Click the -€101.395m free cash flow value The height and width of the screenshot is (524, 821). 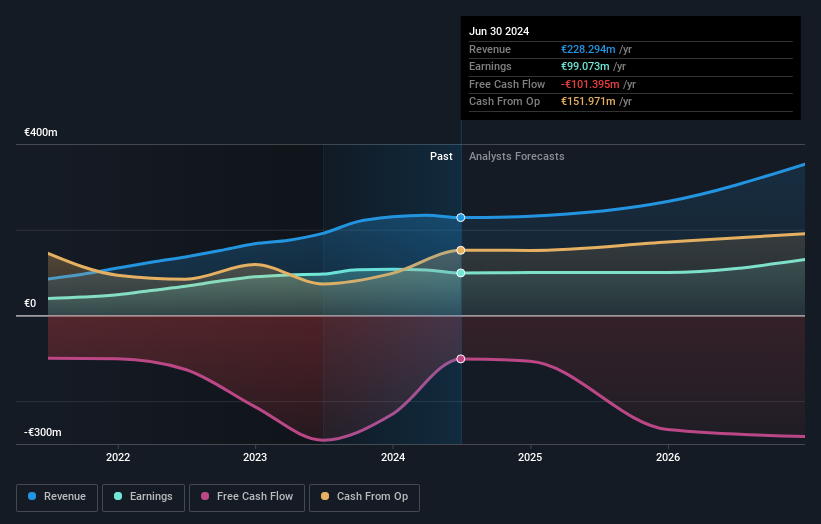click(x=590, y=84)
